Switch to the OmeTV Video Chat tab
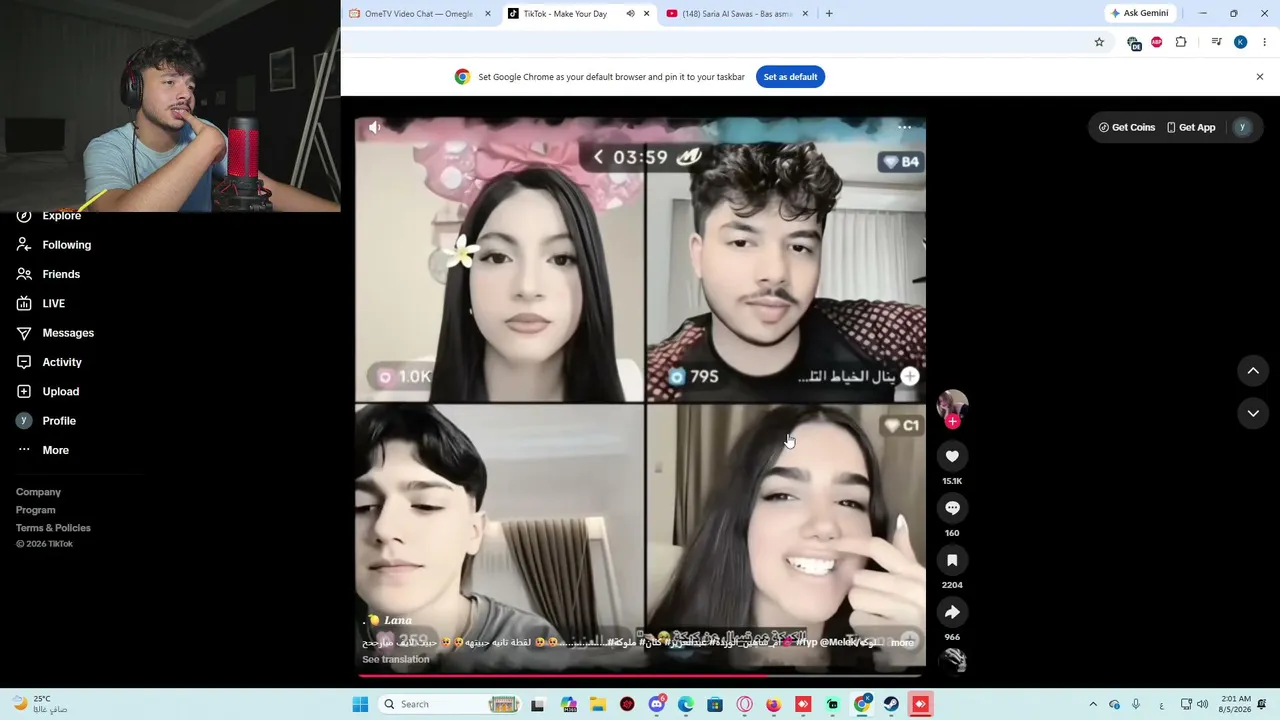 coord(419,14)
